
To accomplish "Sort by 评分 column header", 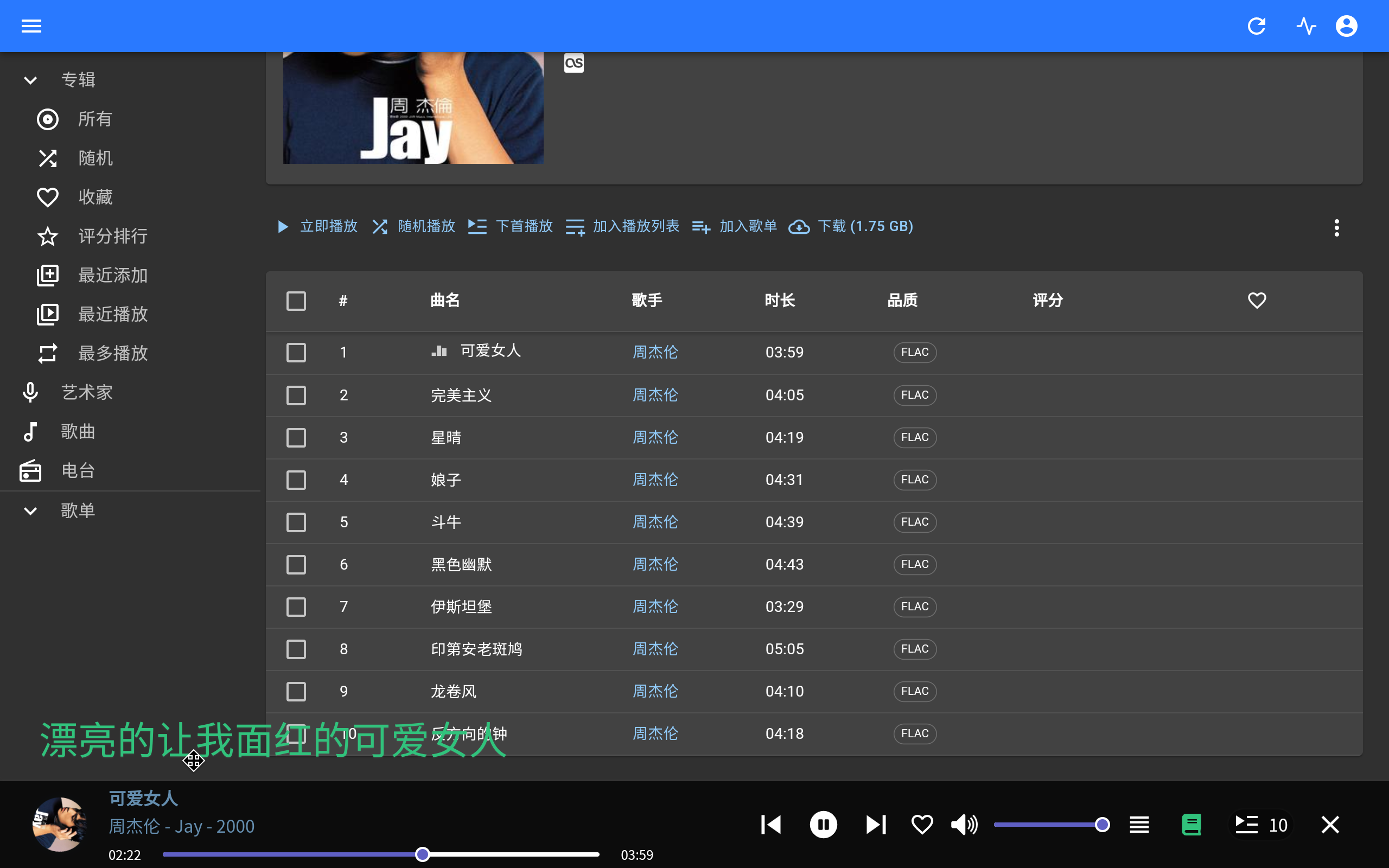I will (1048, 300).
